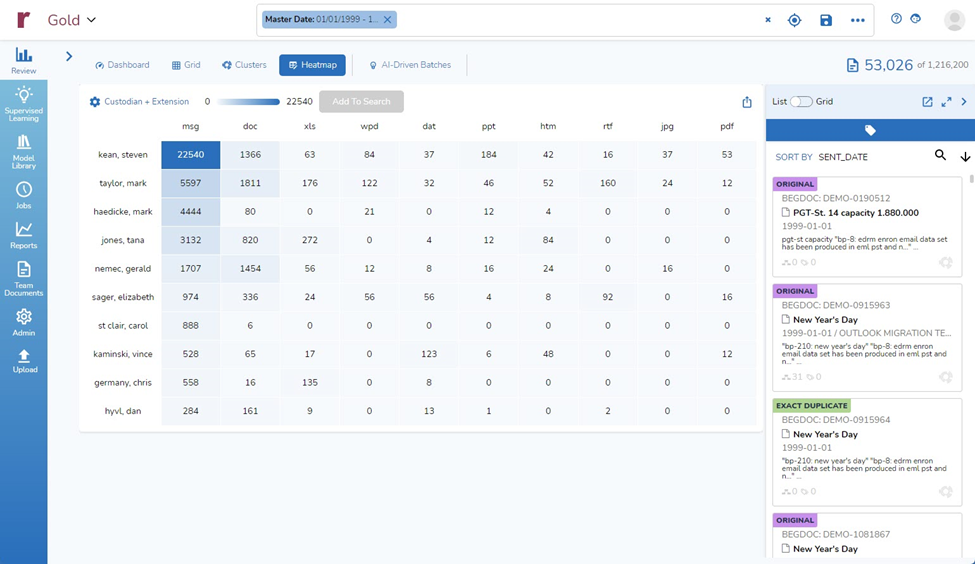This screenshot has width=975, height=564.
Task: Select cell 135 for germany, chris xls
Action: point(310,382)
